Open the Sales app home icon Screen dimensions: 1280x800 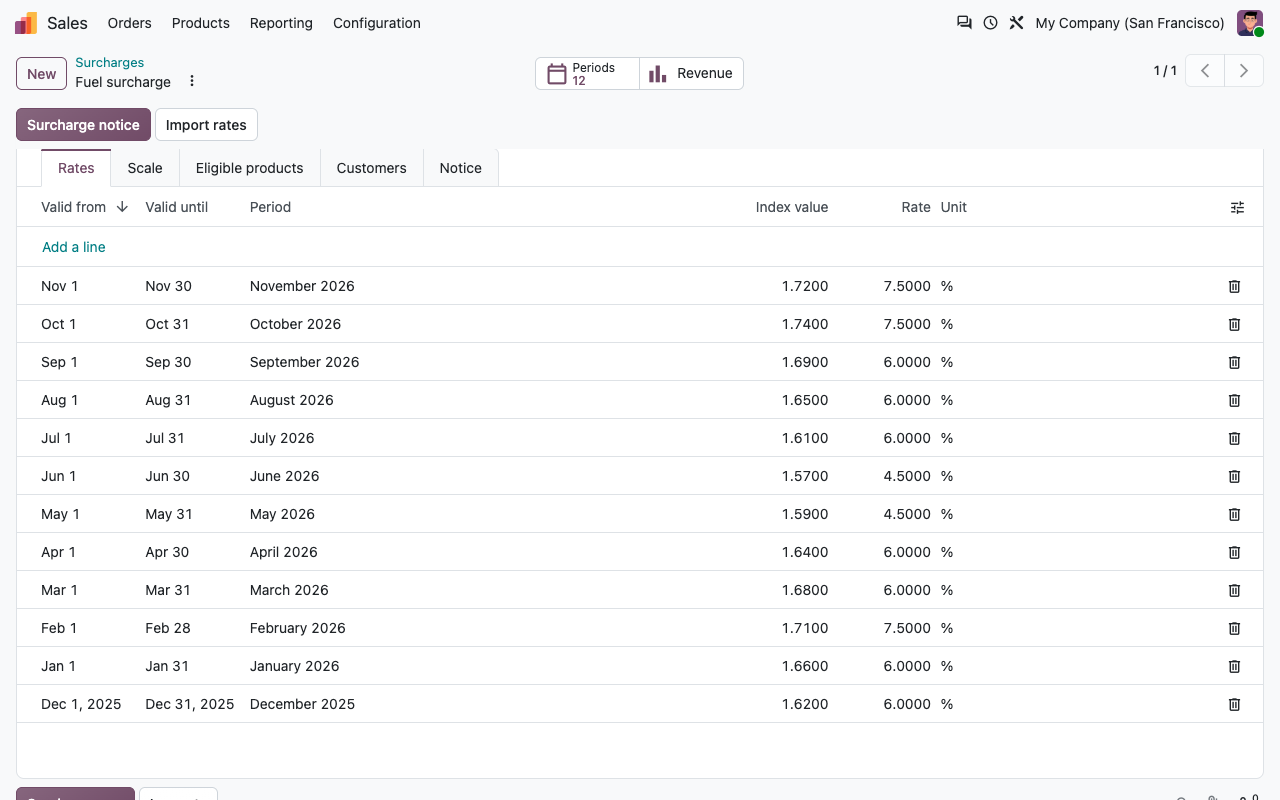[26, 23]
